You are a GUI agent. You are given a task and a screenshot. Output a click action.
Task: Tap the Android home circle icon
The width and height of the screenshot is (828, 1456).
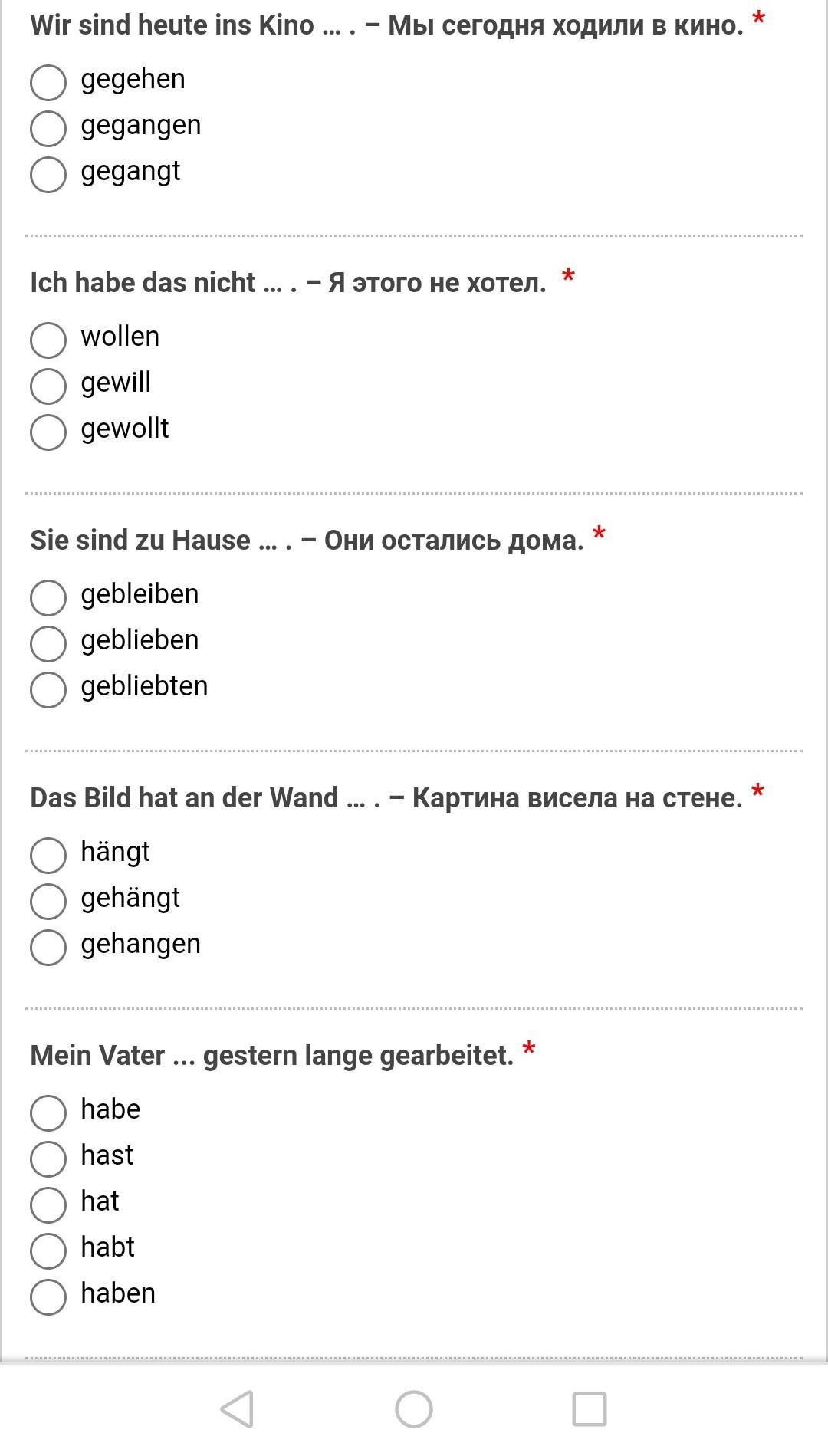click(414, 1409)
